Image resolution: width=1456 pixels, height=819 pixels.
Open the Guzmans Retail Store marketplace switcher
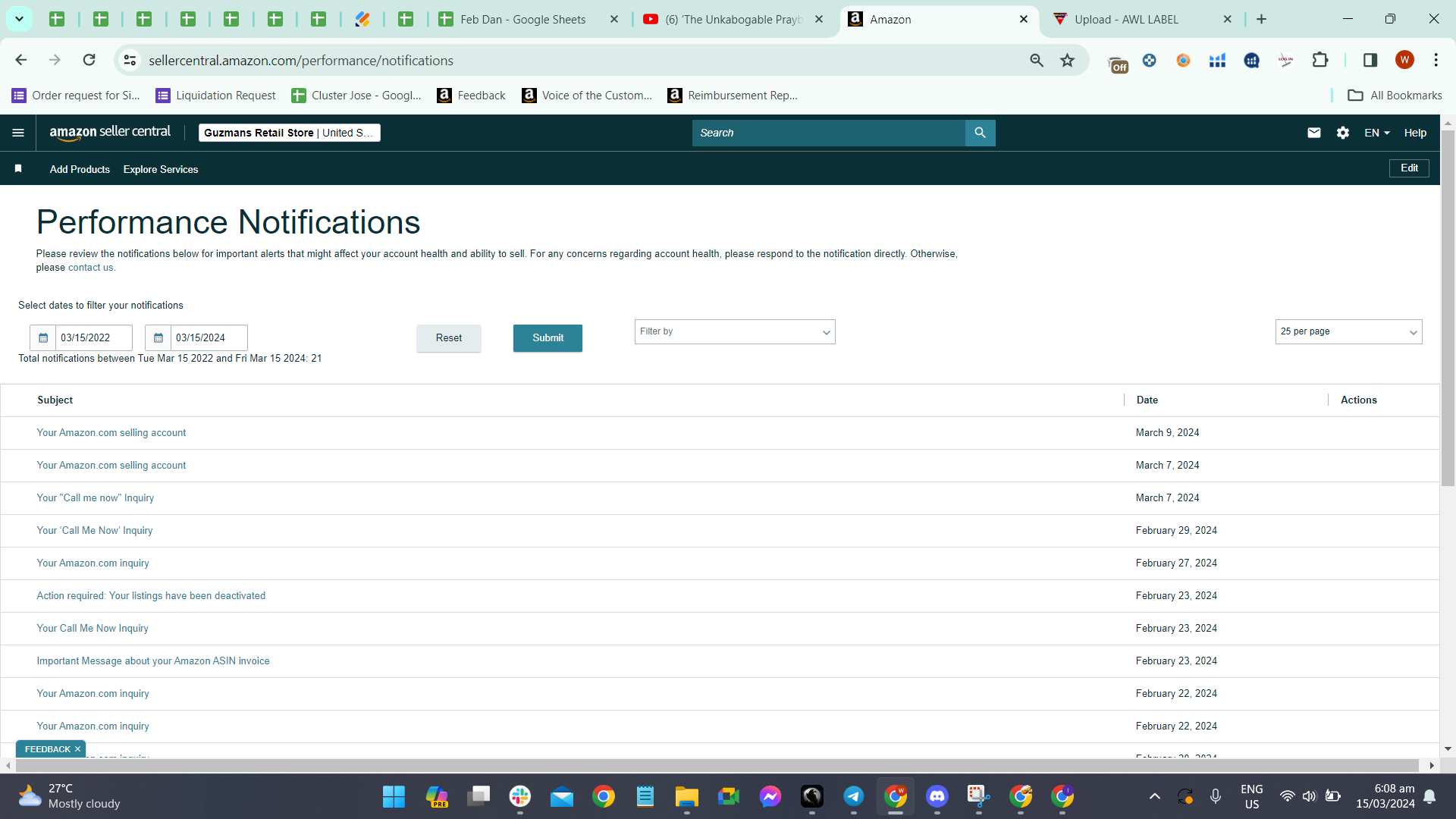[289, 133]
